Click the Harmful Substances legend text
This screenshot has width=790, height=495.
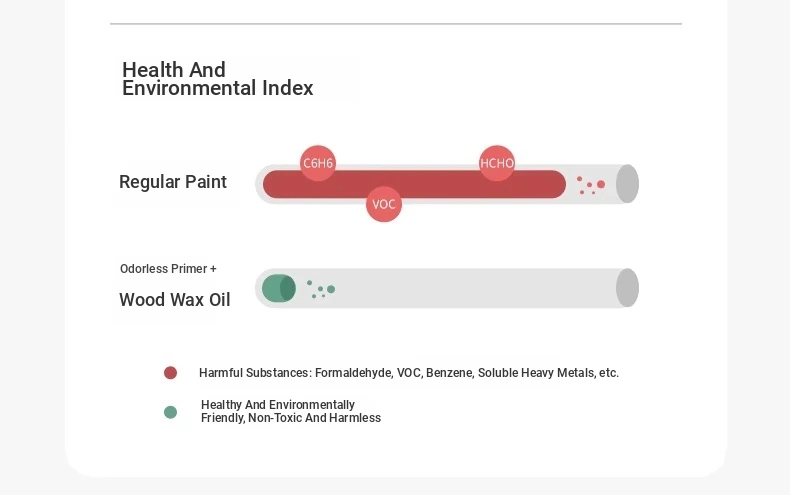[x=409, y=373]
